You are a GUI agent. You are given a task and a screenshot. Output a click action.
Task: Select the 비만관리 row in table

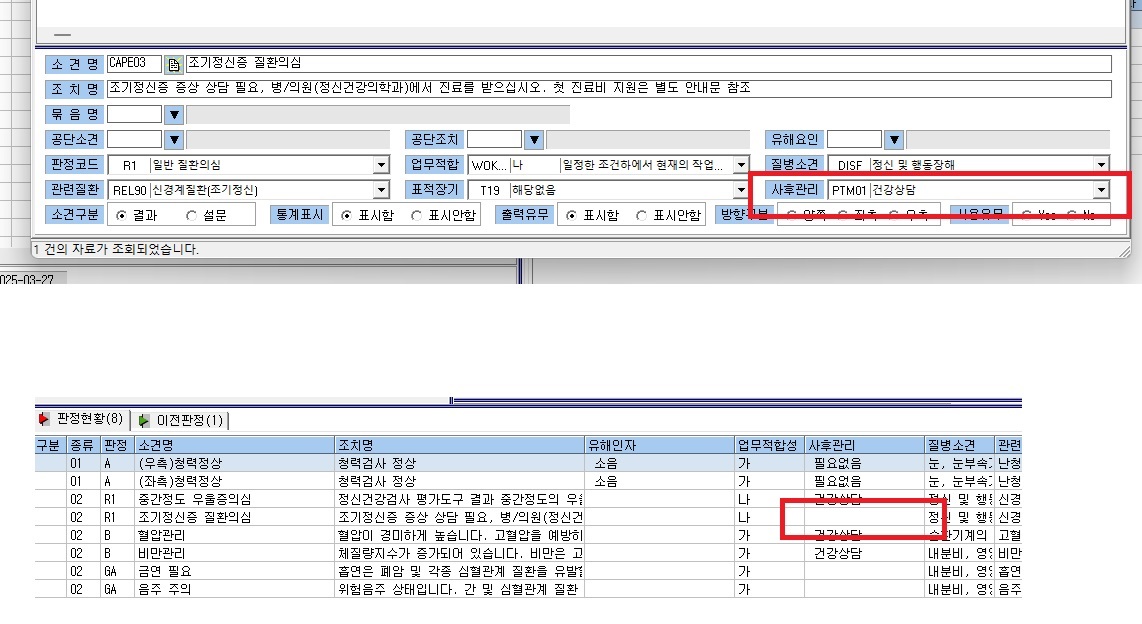[528, 553]
